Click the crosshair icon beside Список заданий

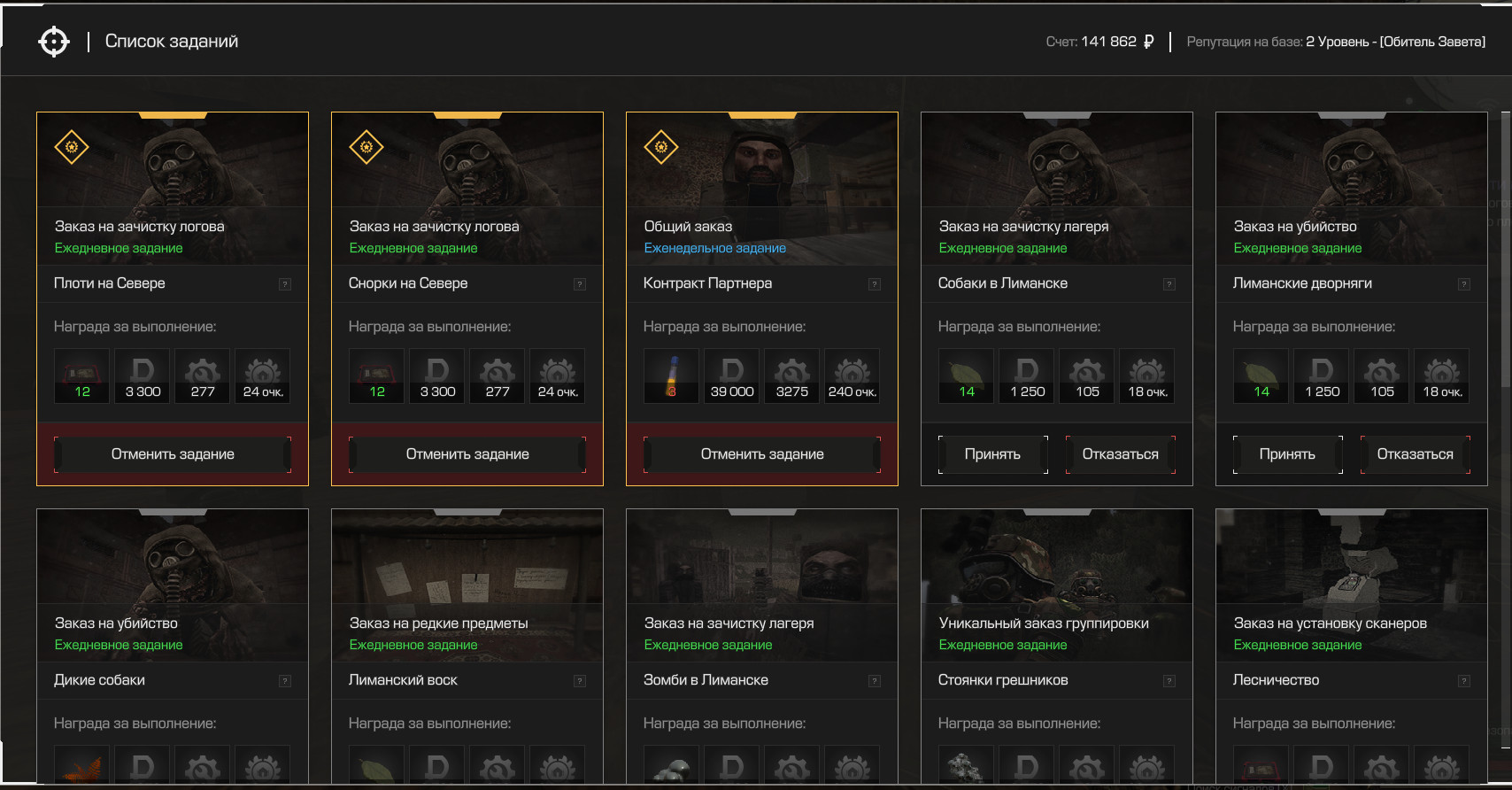54,42
